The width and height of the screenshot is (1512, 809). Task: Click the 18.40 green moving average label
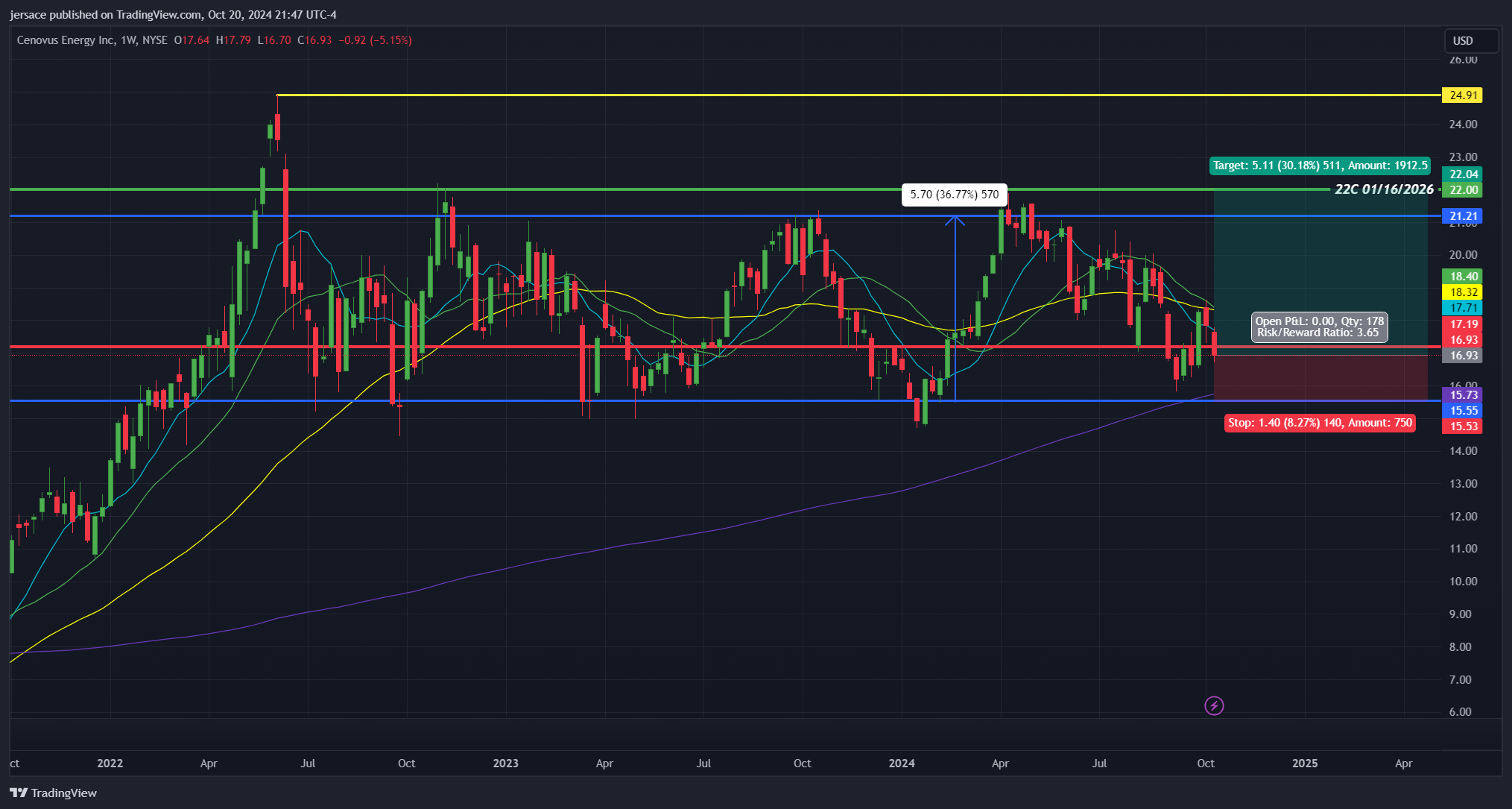[1462, 277]
